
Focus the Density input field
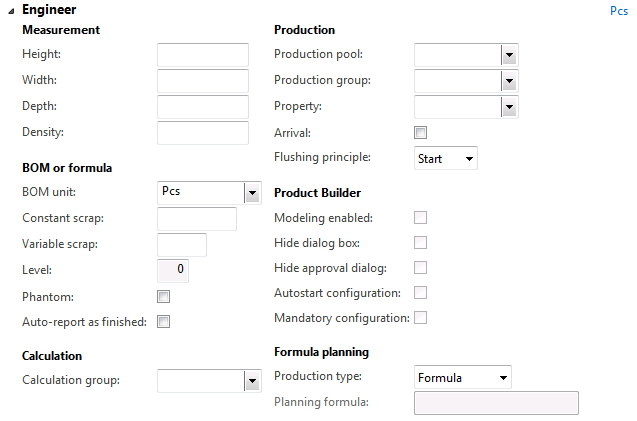click(203, 133)
